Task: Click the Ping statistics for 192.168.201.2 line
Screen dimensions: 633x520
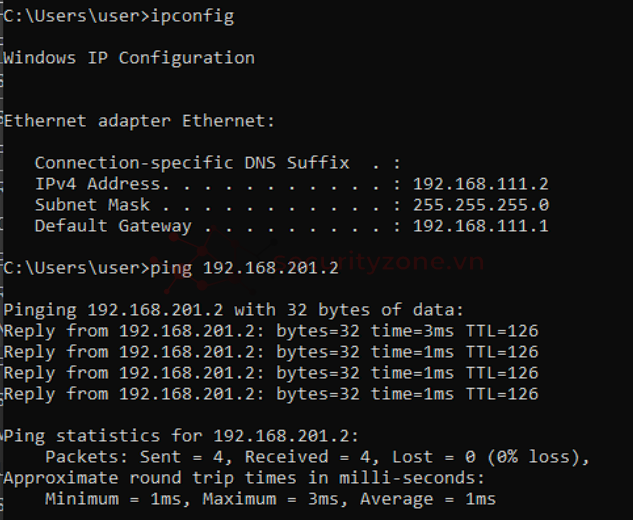Action: (x=180, y=436)
